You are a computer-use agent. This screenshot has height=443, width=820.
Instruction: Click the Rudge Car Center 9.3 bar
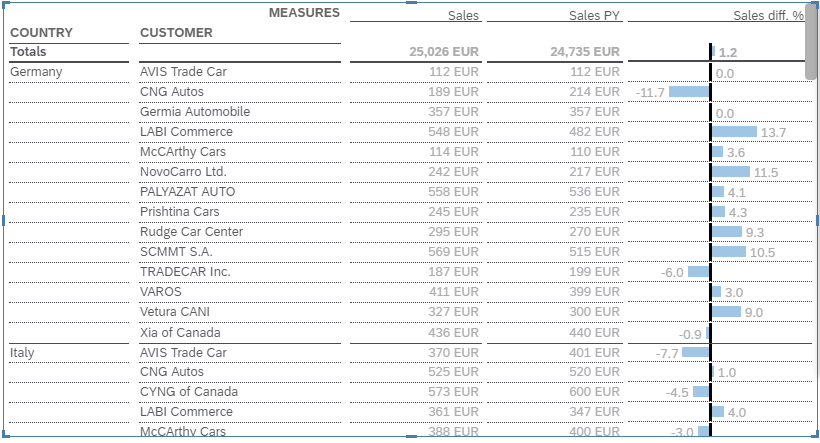[727, 232]
